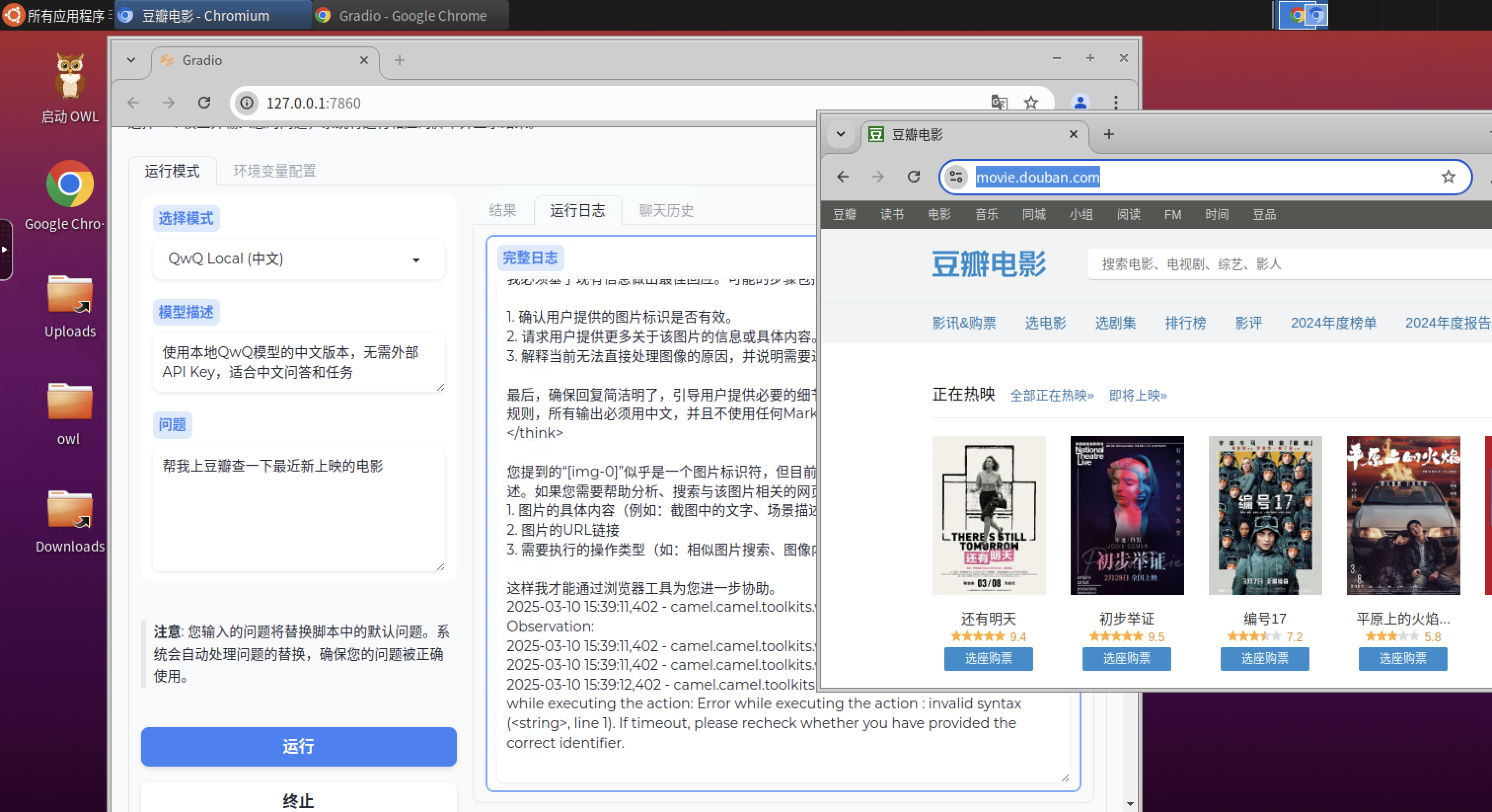Click the workspace switcher in the top panel

(x=1303, y=15)
